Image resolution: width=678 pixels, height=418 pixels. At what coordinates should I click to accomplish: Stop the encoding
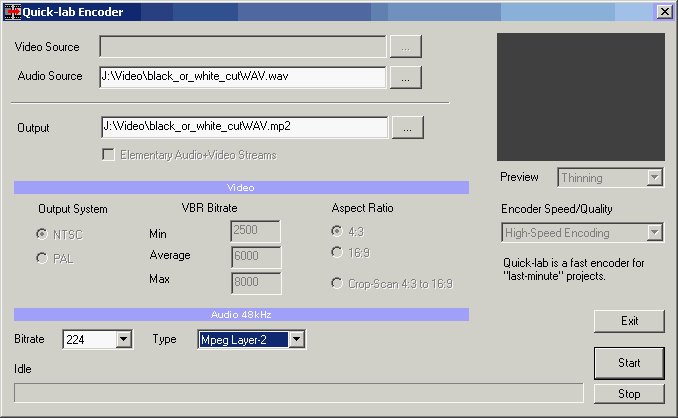[x=629, y=394]
